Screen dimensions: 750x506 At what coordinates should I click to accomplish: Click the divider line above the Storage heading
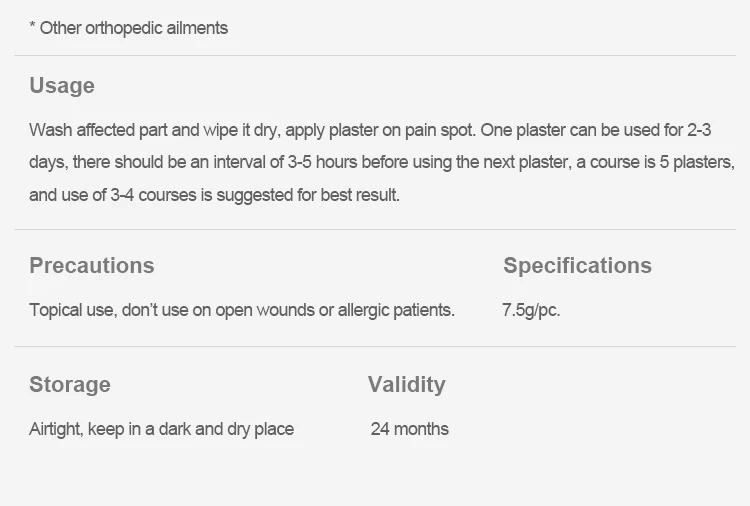tap(375, 347)
